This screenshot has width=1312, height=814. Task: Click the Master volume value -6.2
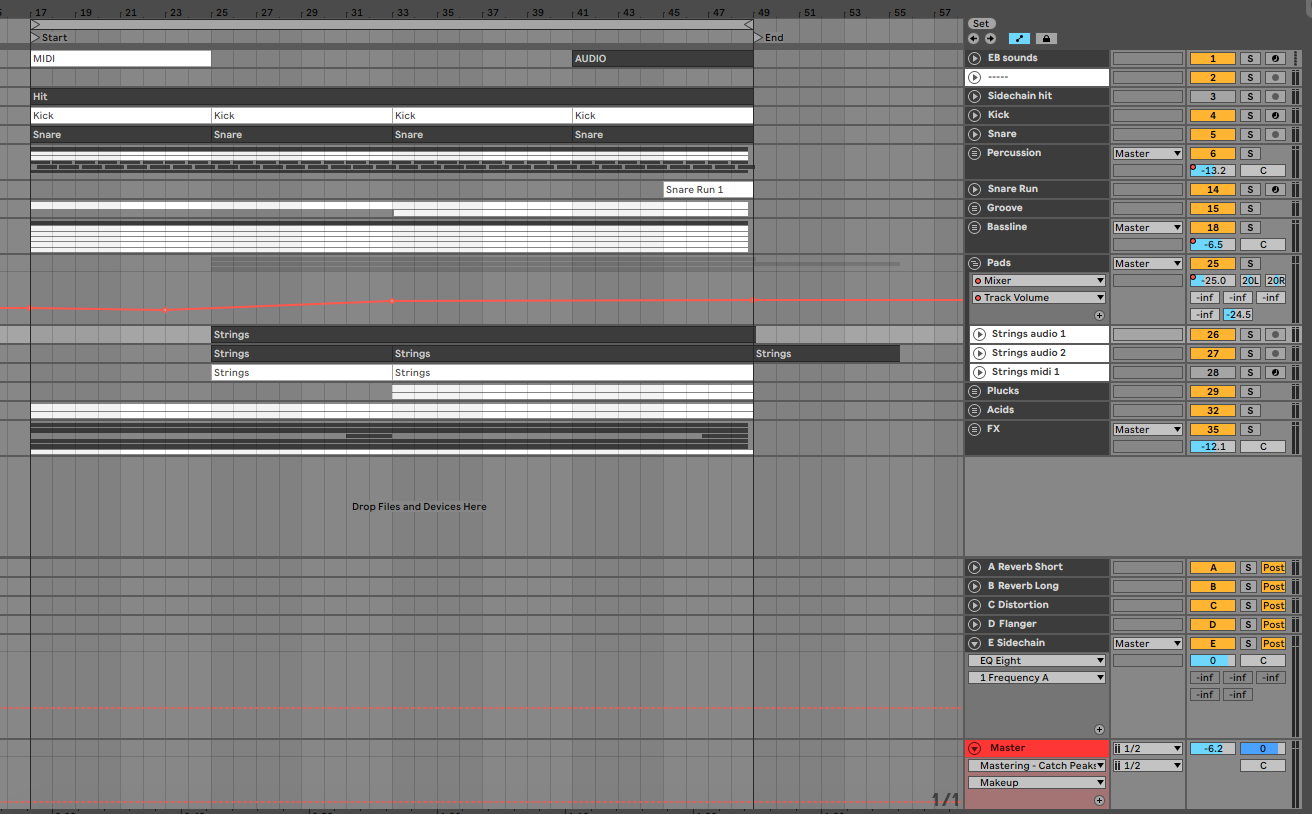[x=1213, y=749]
